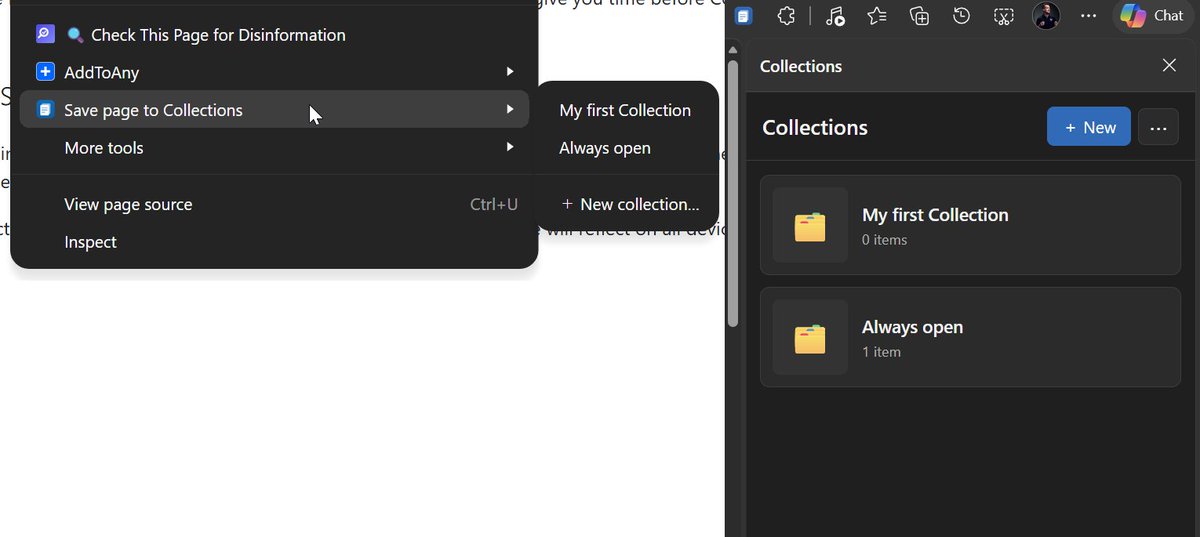The width and height of the screenshot is (1200, 537).
Task: Open Settings and more ellipsis in toolbar
Action: [1089, 16]
